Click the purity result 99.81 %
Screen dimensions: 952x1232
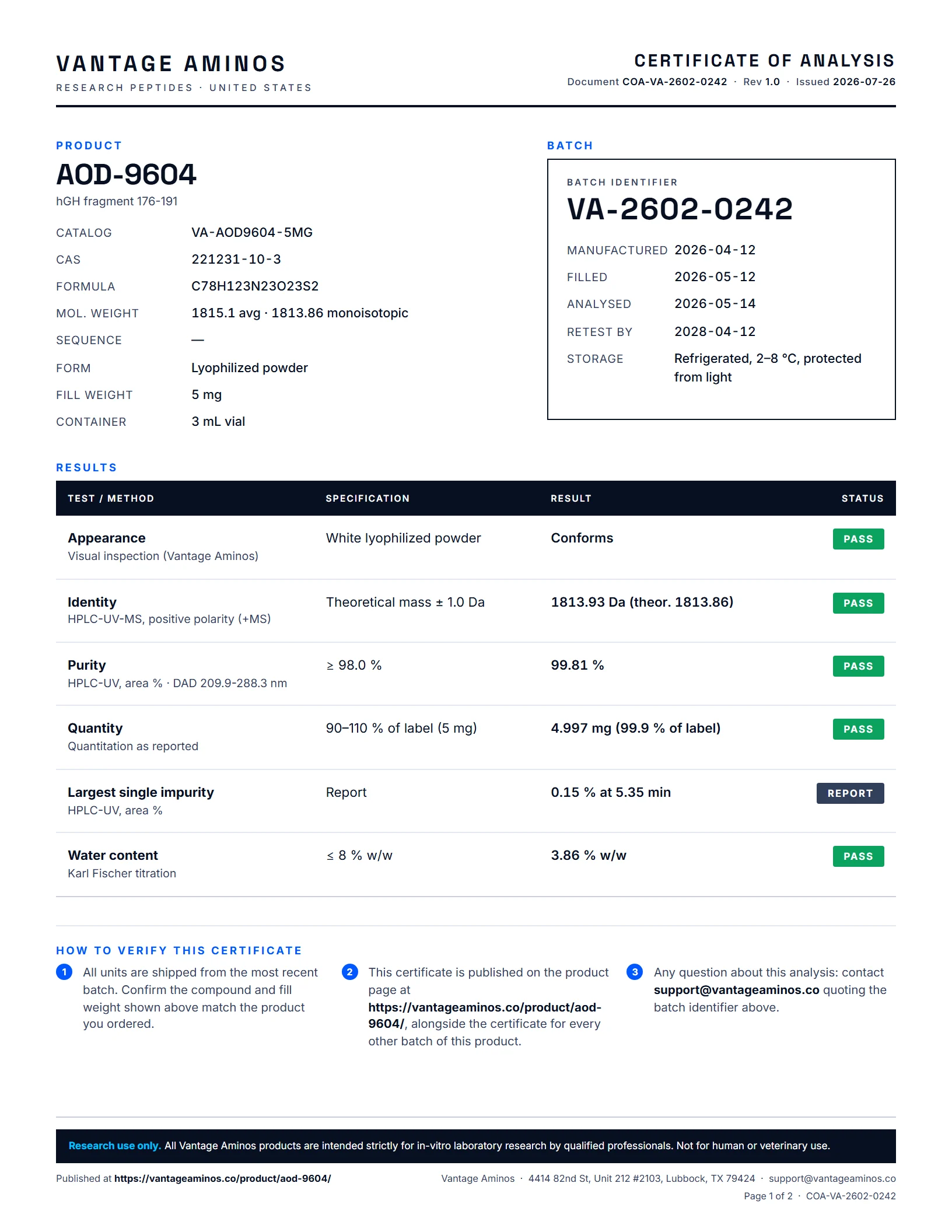577,665
